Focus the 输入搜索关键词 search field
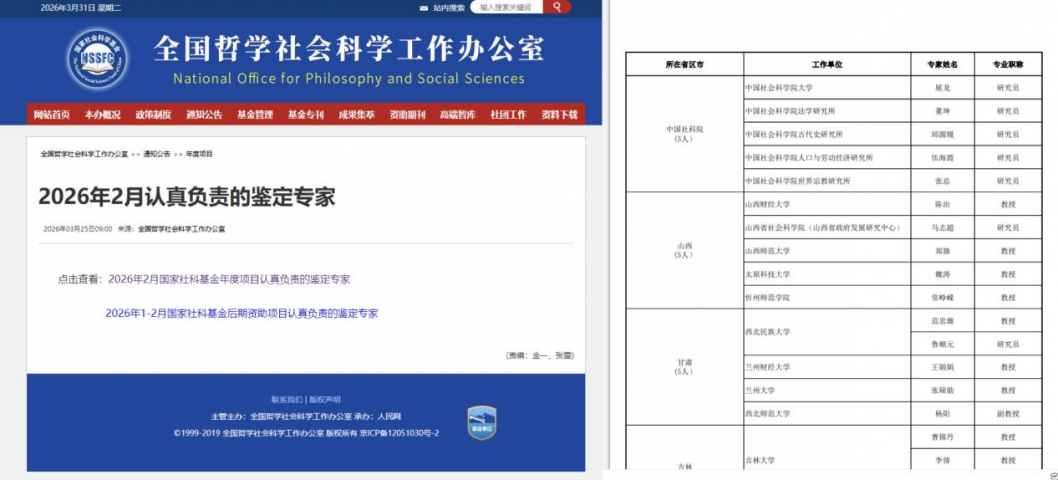The image size is (1058, 480). pyautogui.click(x=506, y=7)
